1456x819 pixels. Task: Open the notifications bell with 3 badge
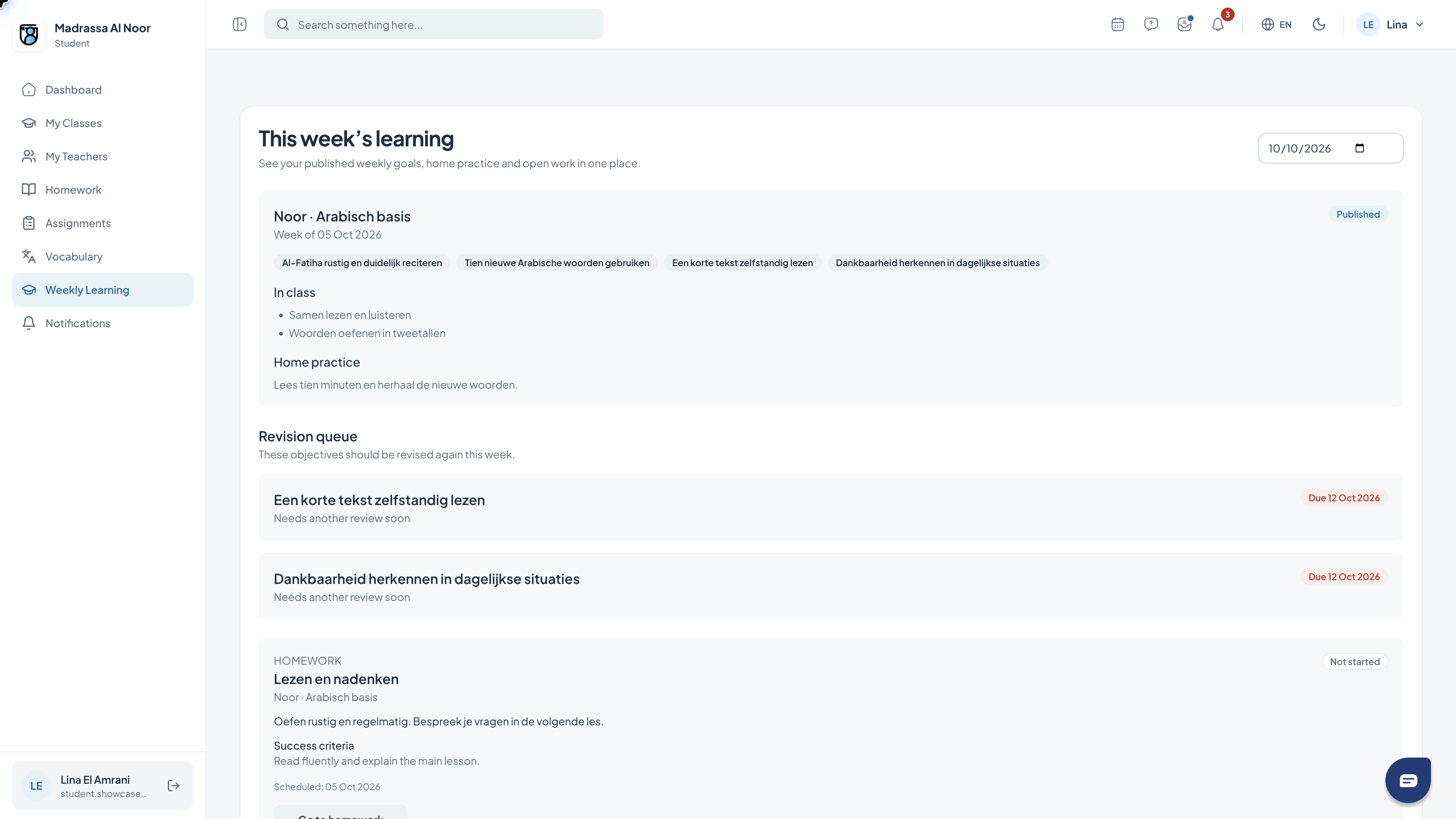[x=1218, y=24]
